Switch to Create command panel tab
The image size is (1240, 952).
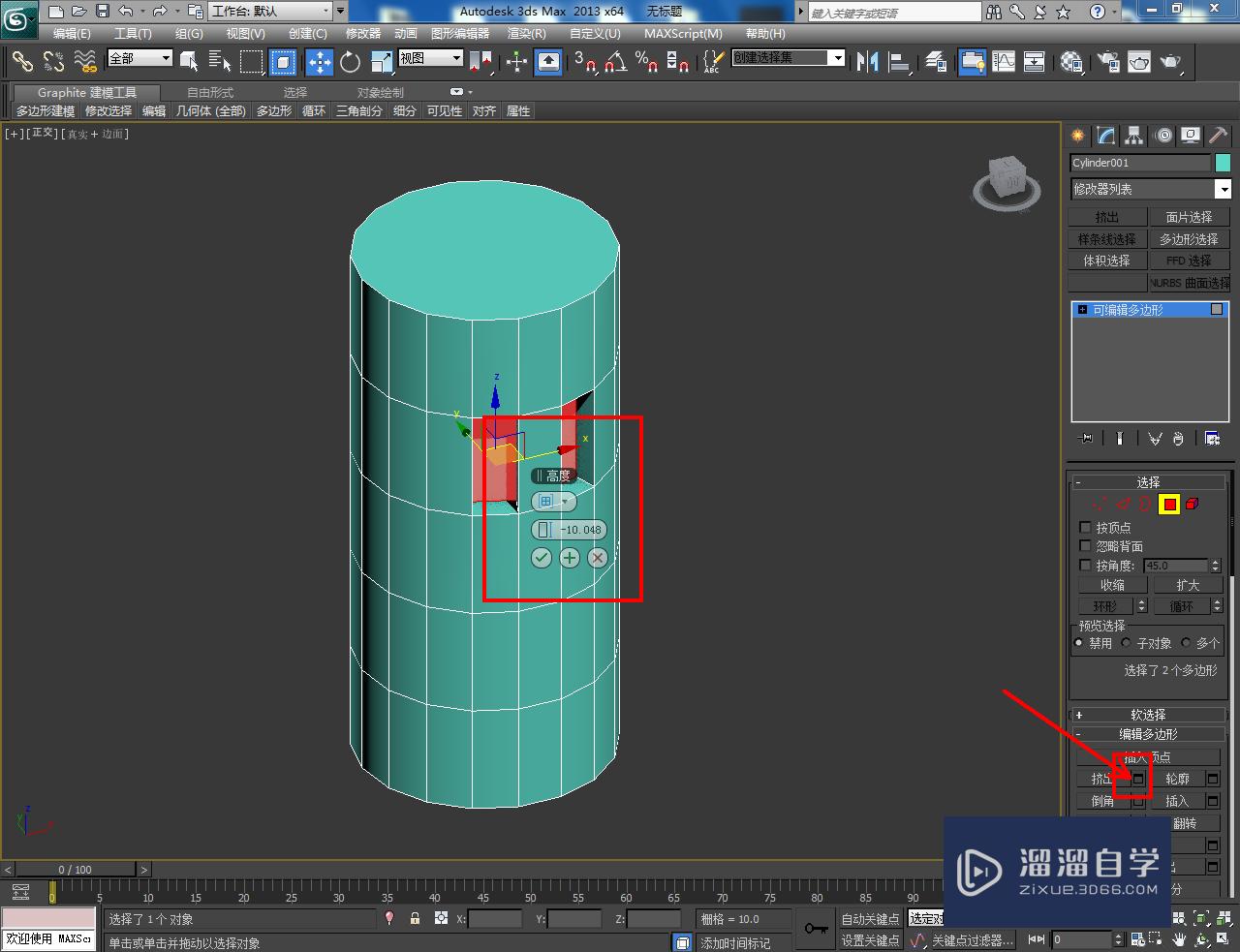tap(1077, 136)
